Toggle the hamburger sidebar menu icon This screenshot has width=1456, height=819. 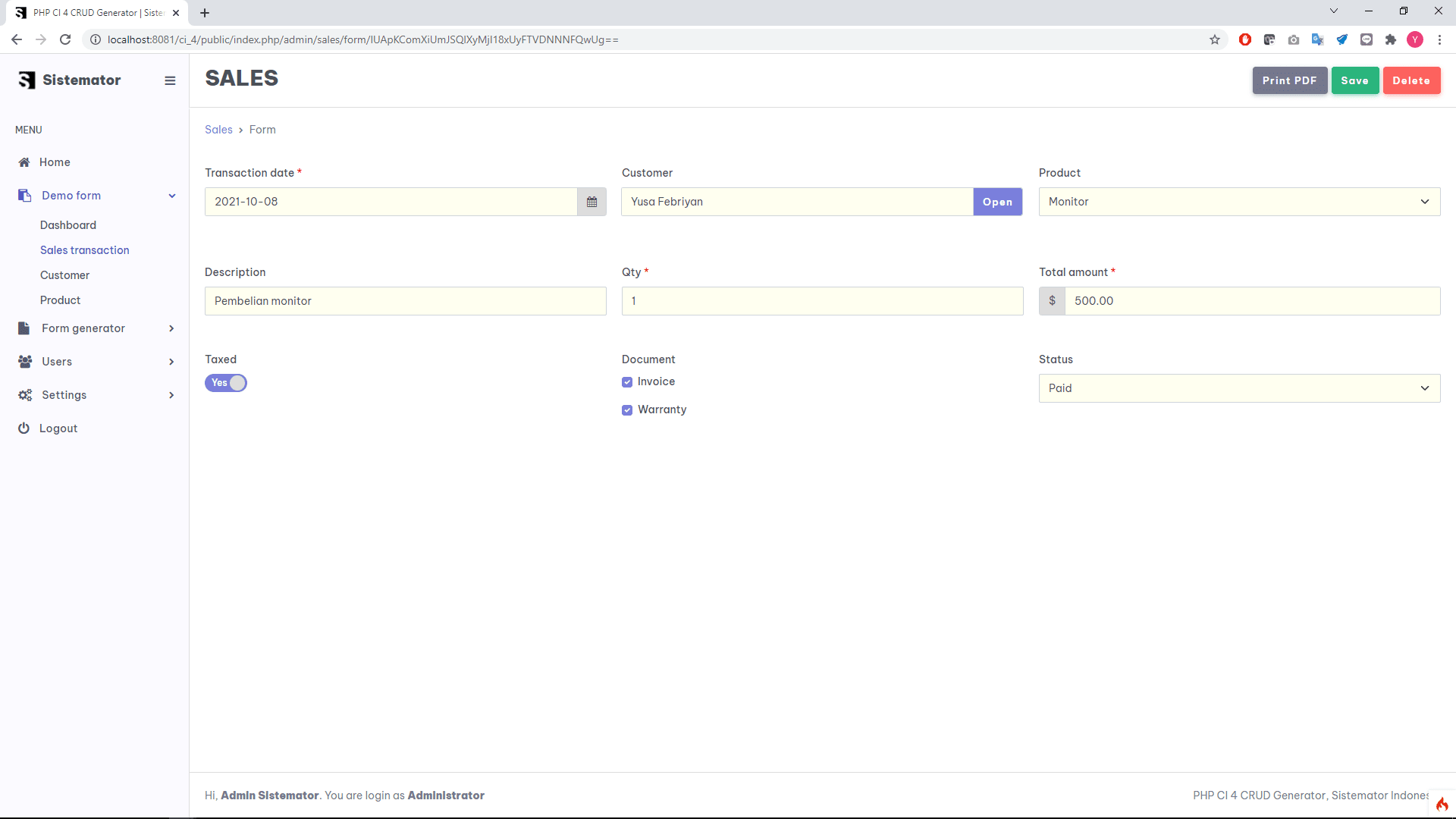coord(170,80)
